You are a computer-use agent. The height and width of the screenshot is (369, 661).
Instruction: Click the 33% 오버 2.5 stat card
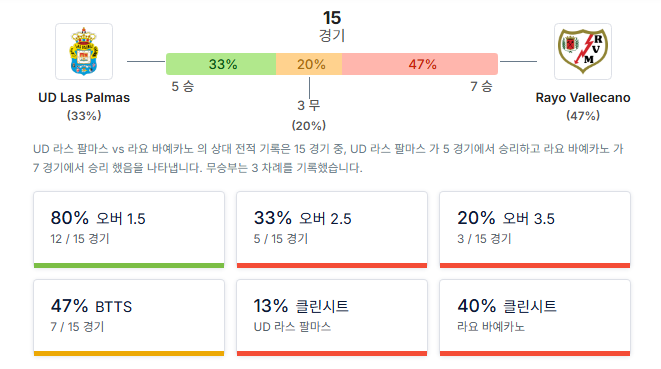[x=332, y=230]
